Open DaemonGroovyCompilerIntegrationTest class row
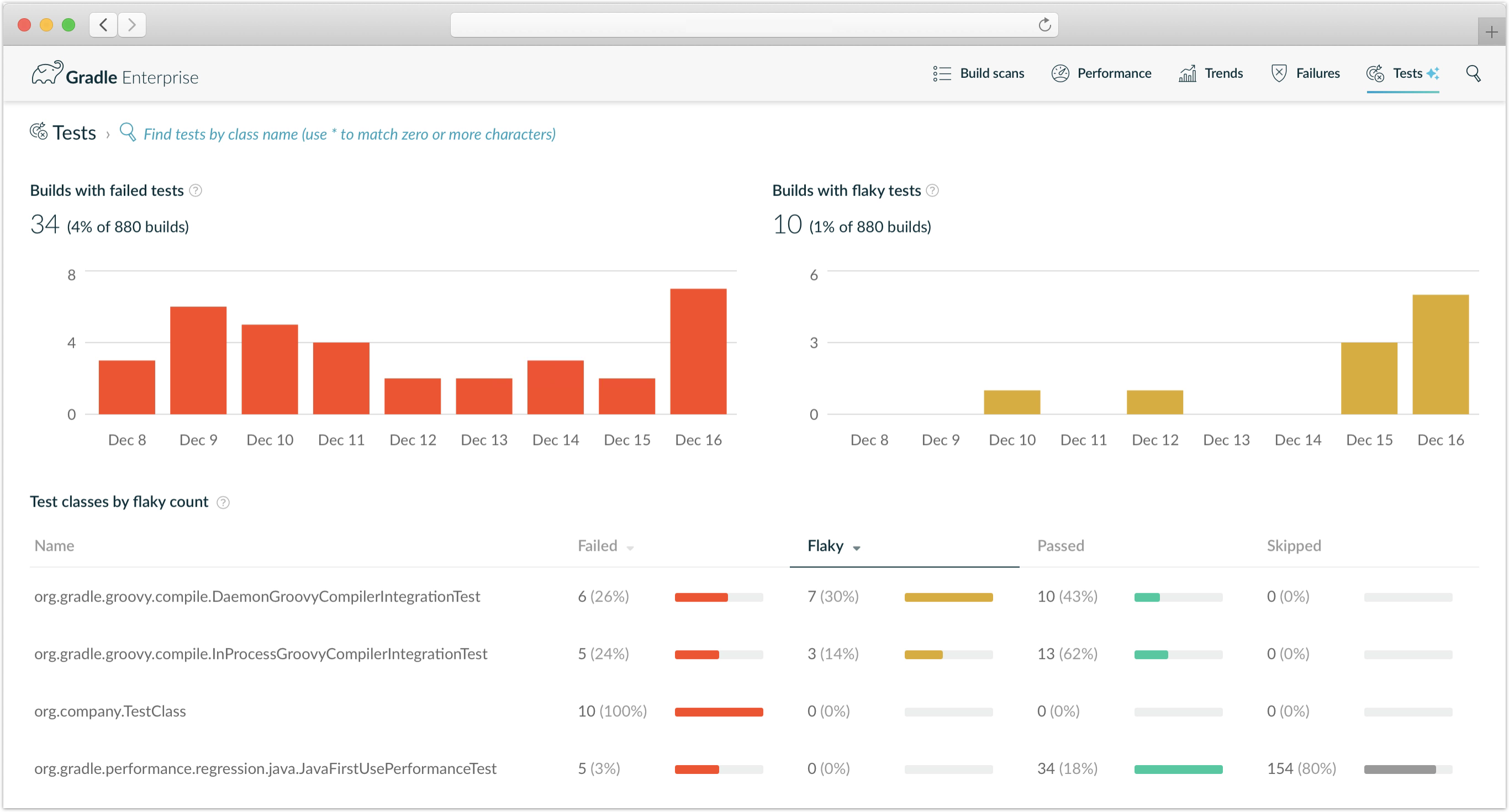 pyautogui.click(x=257, y=597)
